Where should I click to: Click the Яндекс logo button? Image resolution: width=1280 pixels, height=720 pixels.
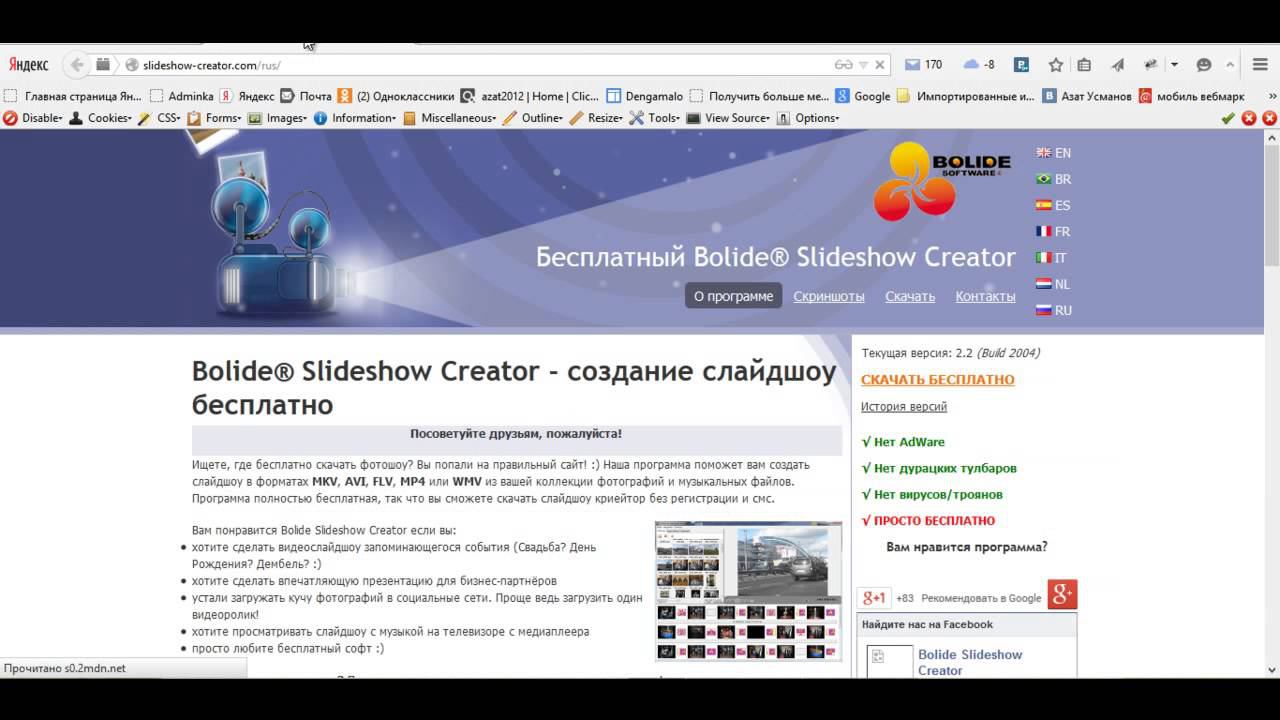[28, 65]
